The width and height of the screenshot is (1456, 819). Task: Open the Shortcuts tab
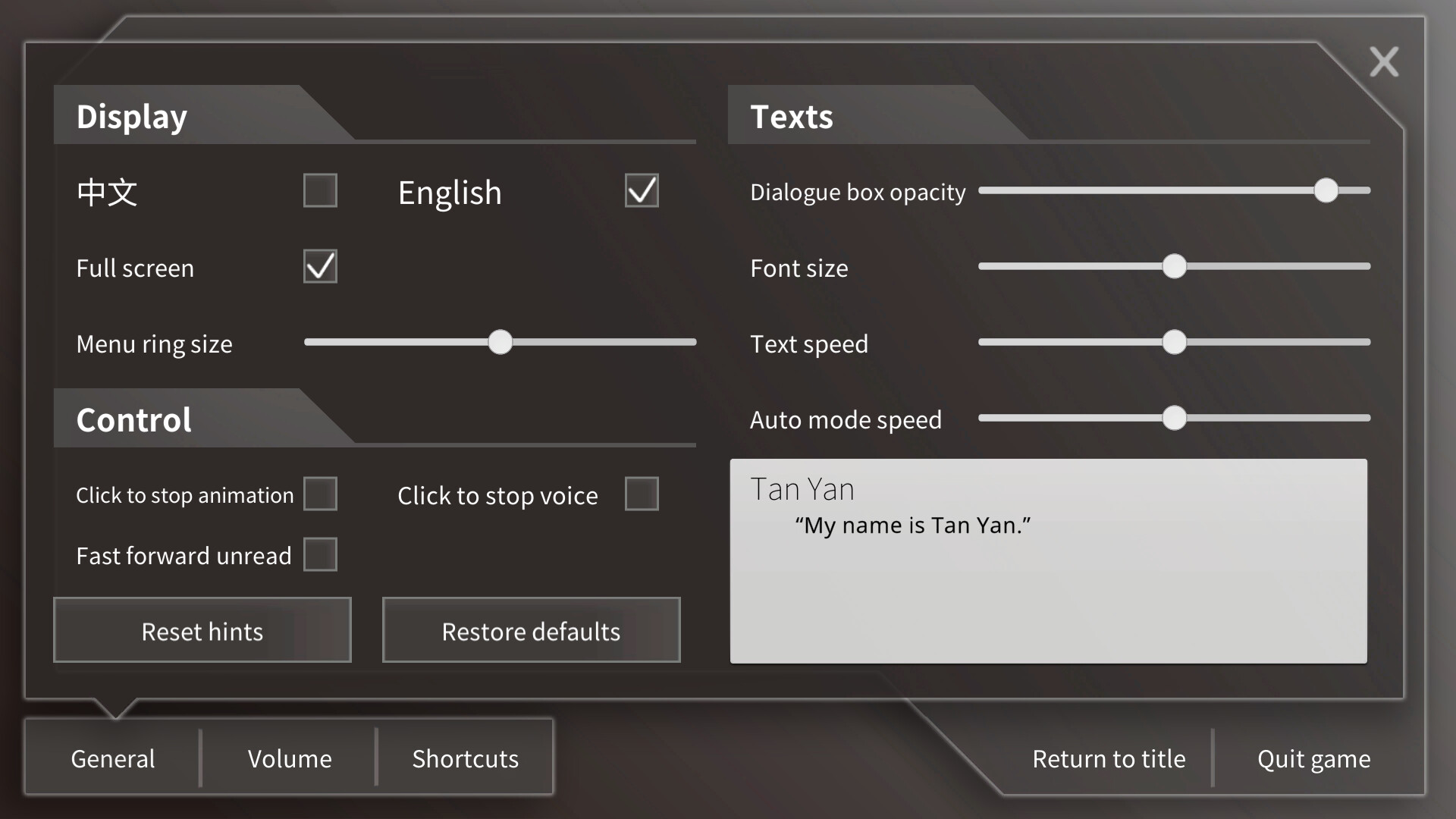[x=464, y=758]
